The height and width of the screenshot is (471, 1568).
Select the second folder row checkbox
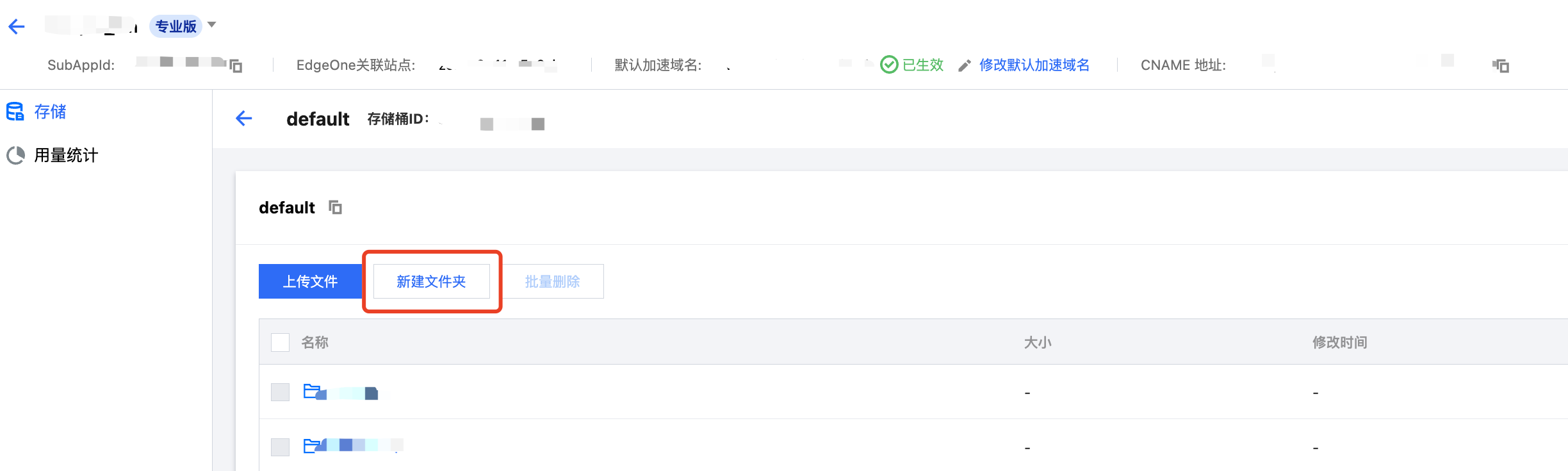(x=280, y=447)
